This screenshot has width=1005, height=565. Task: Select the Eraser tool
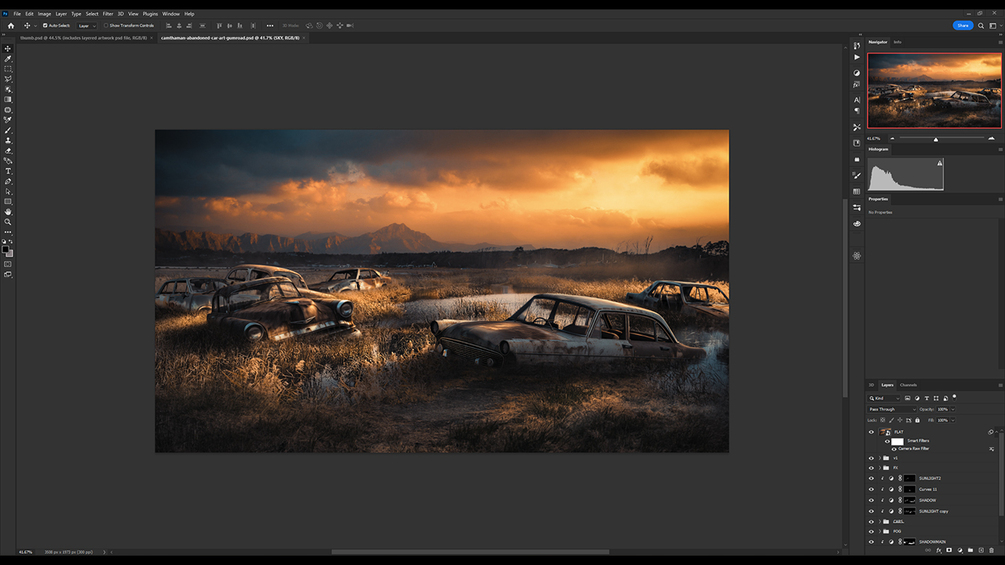(8, 151)
